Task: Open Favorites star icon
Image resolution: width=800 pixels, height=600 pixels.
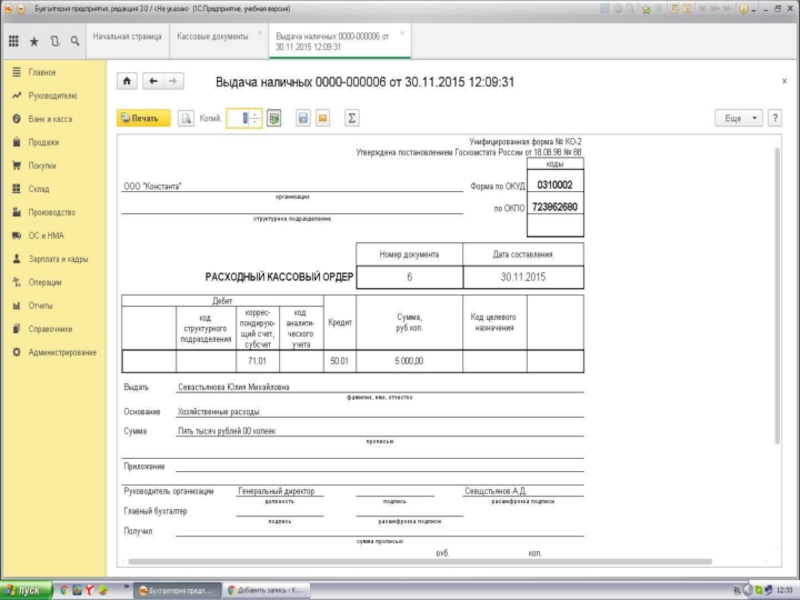Action: tap(34, 41)
